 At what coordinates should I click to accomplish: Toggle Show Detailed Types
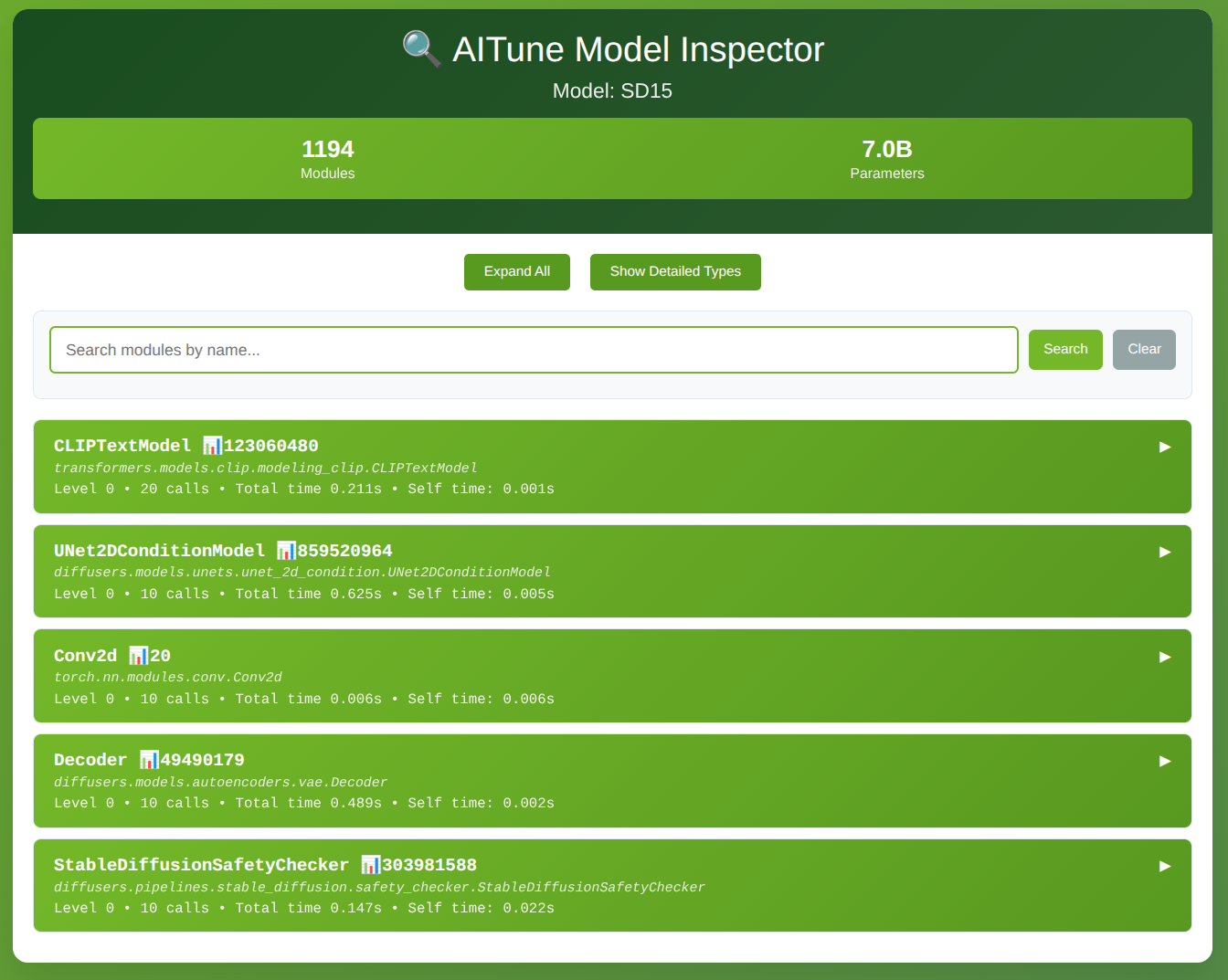(x=675, y=271)
